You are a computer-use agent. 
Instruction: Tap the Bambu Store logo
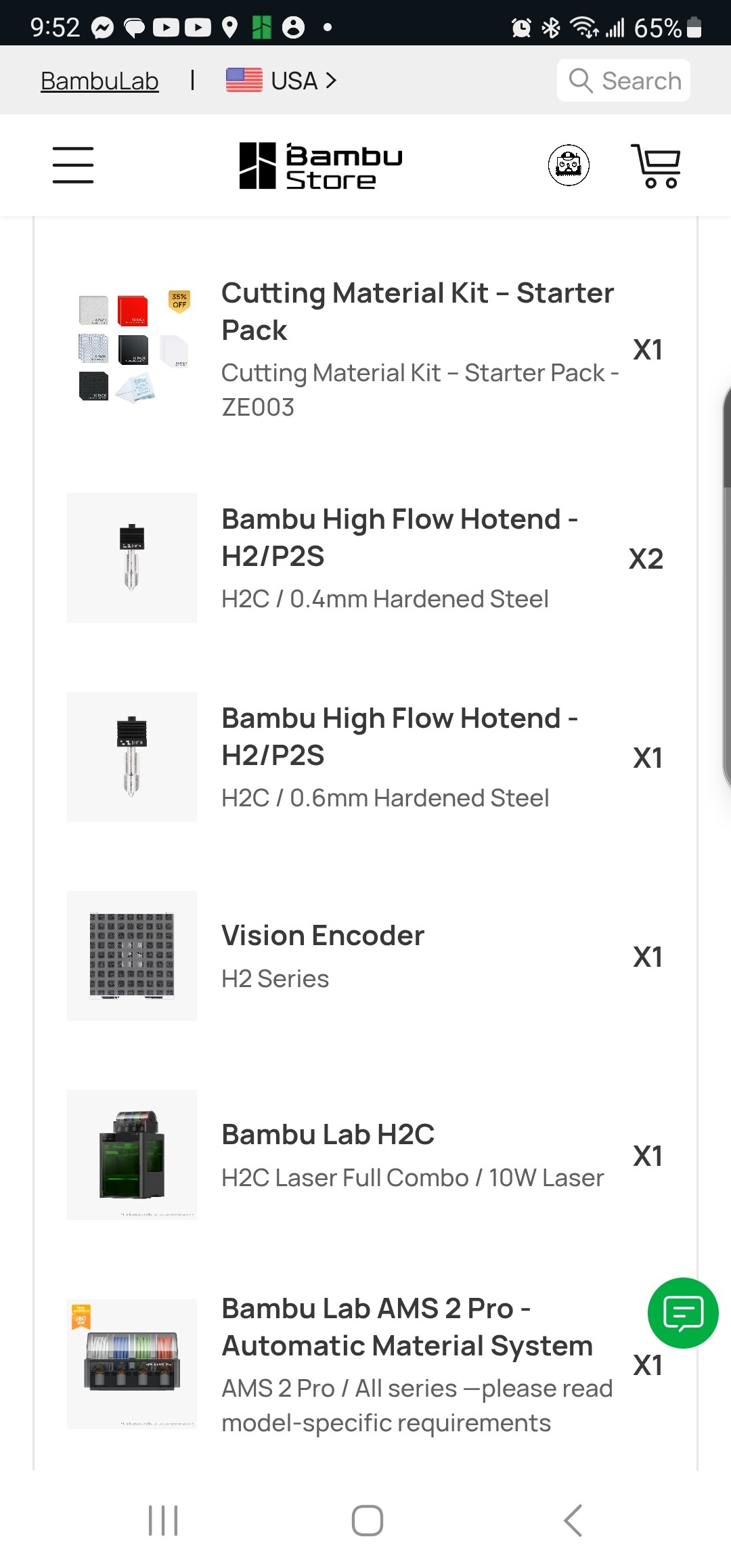pos(321,165)
